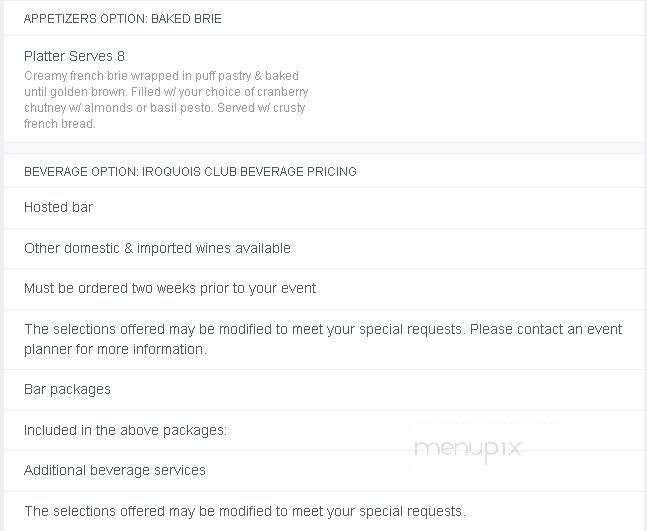The image size is (647, 531).
Task: Select the Hosted bar row
Action: pos(324,207)
